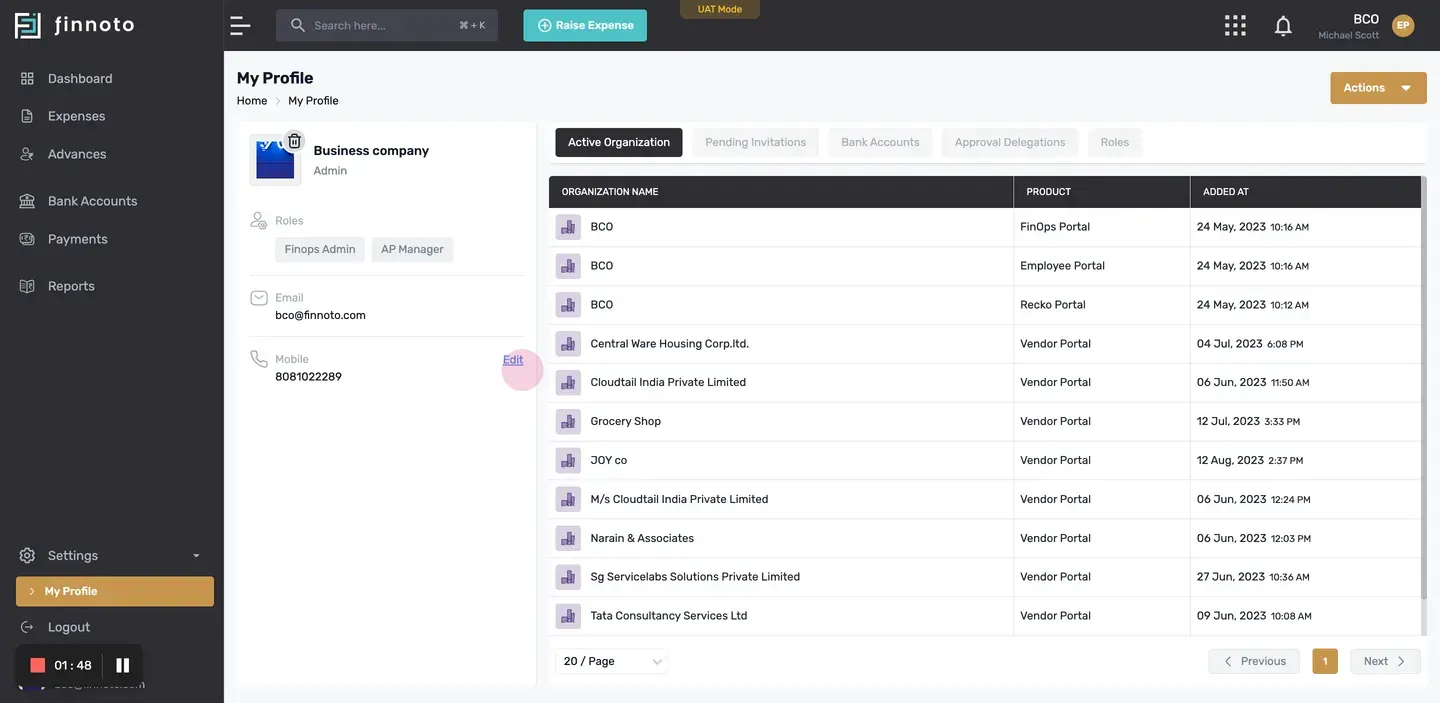
Task: Select the Active Organization tab
Action: (619, 142)
